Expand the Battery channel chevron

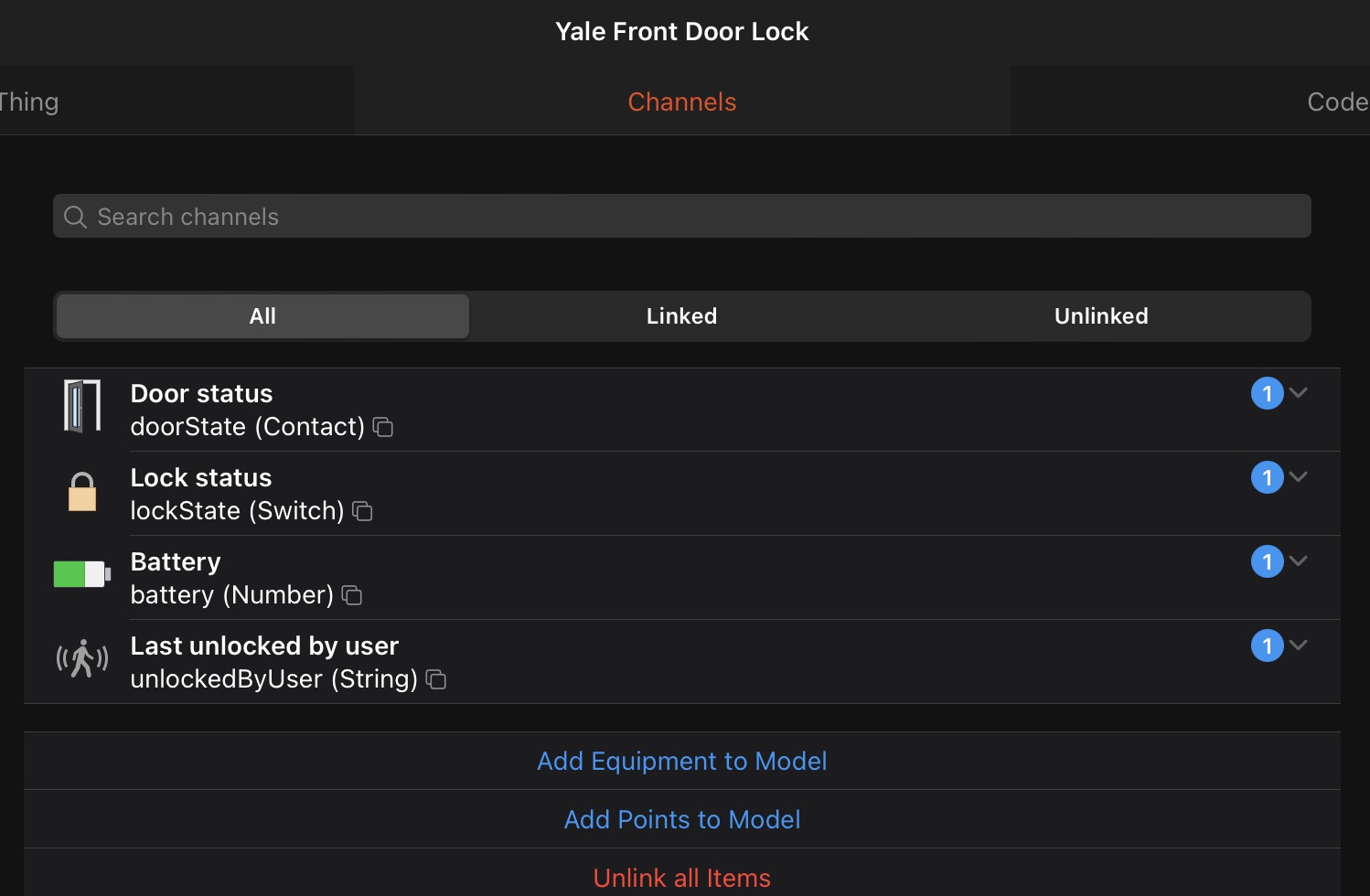tap(1298, 561)
